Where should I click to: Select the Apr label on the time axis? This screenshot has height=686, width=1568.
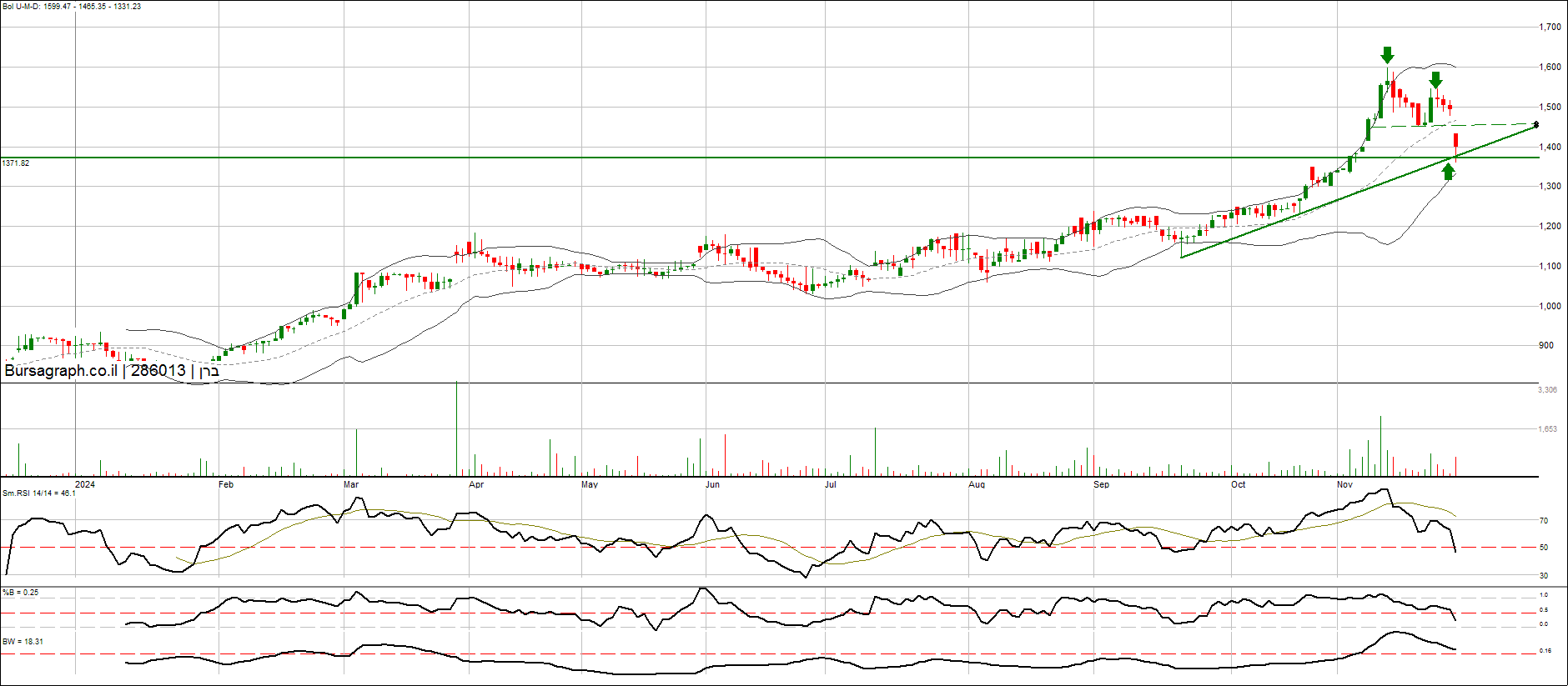[x=476, y=484]
